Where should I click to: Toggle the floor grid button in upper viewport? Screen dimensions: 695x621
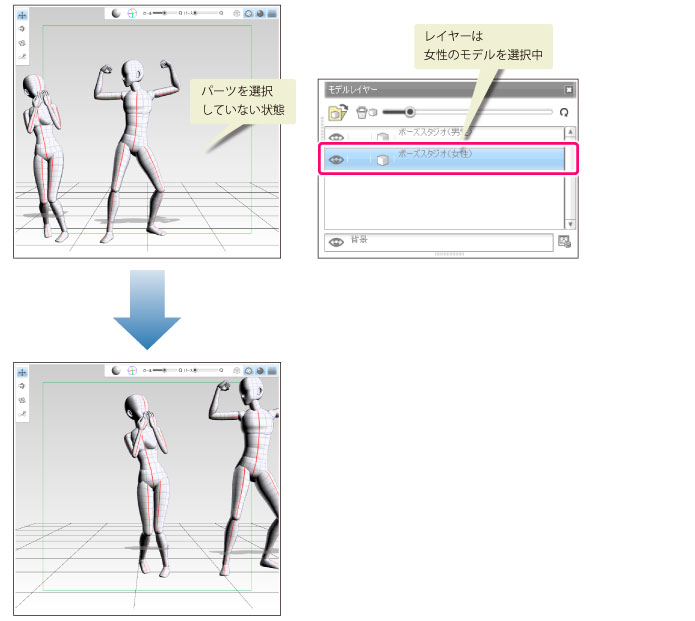(272, 14)
